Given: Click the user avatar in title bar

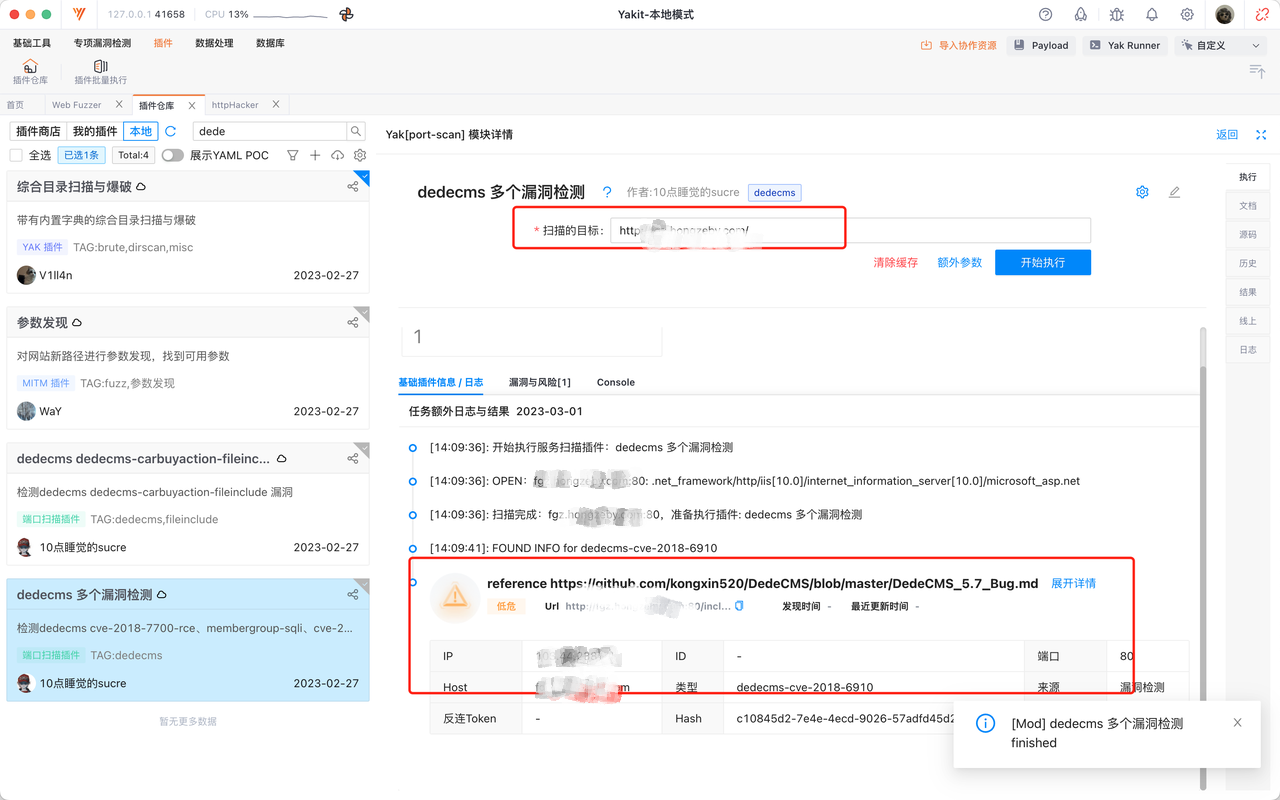Looking at the screenshot, I should 1225,15.
